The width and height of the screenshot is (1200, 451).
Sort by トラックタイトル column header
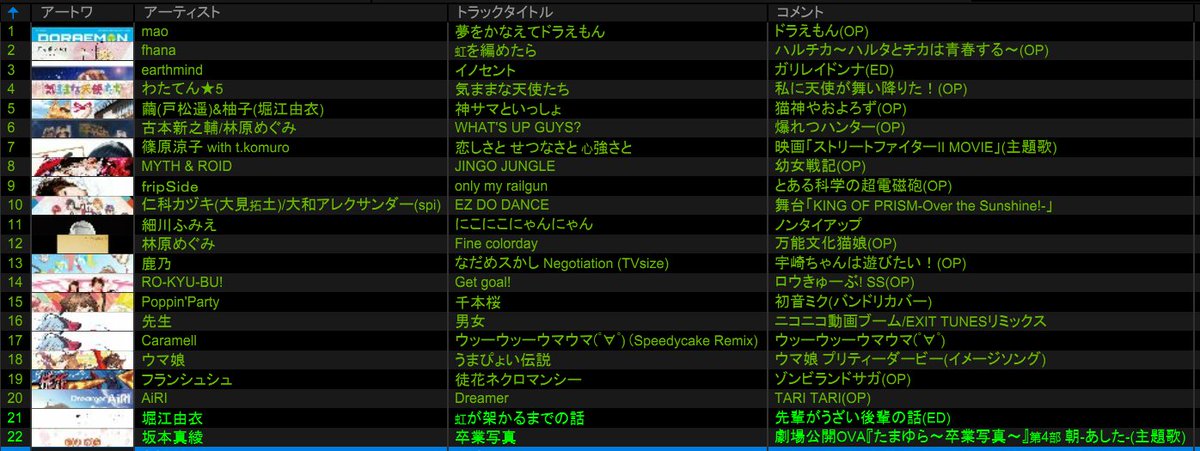(x=502, y=12)
